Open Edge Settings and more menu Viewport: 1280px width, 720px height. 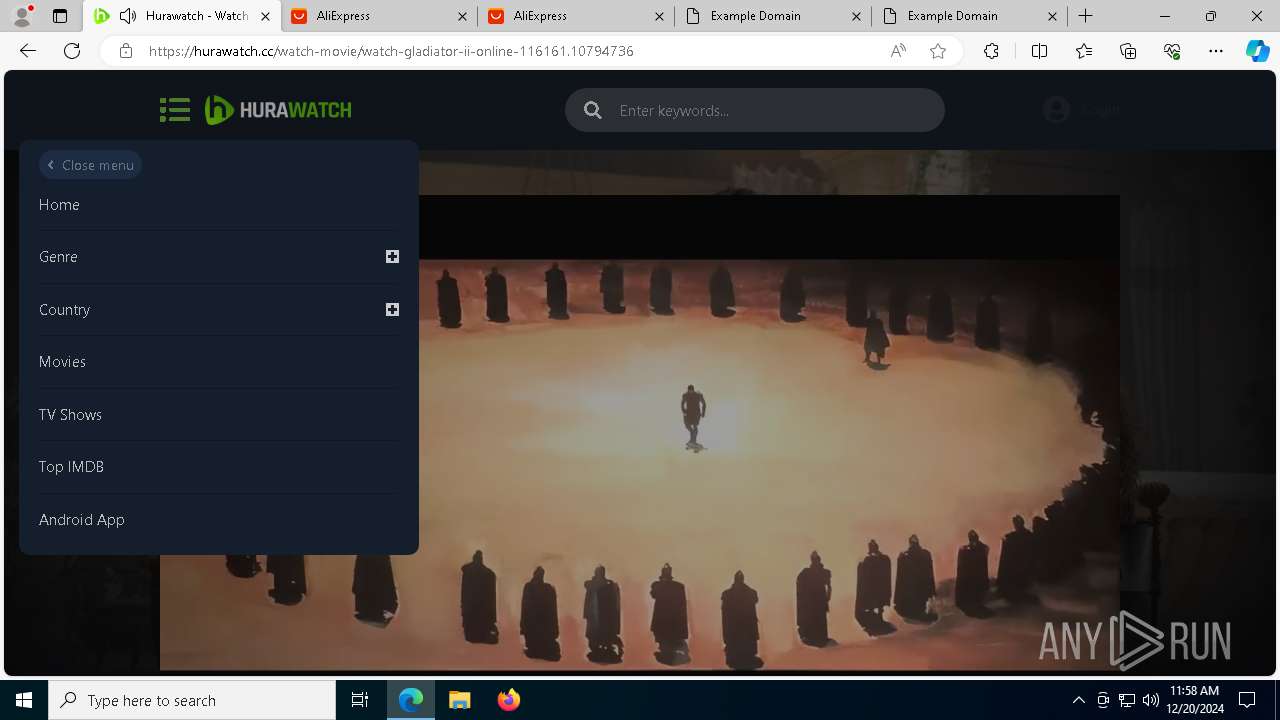pos(1216,51)
